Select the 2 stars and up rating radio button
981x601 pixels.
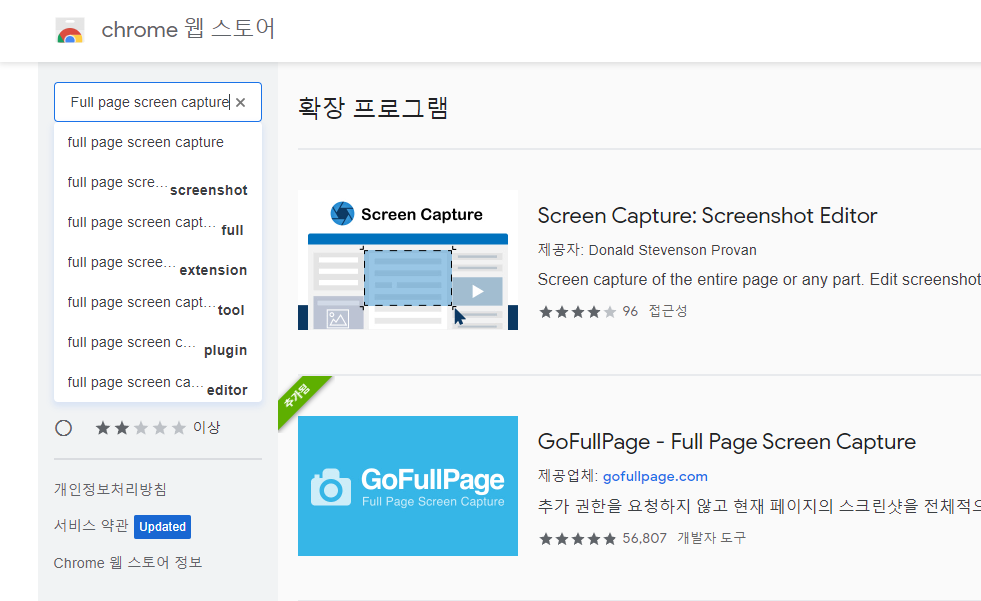click(x=63, y=428)
